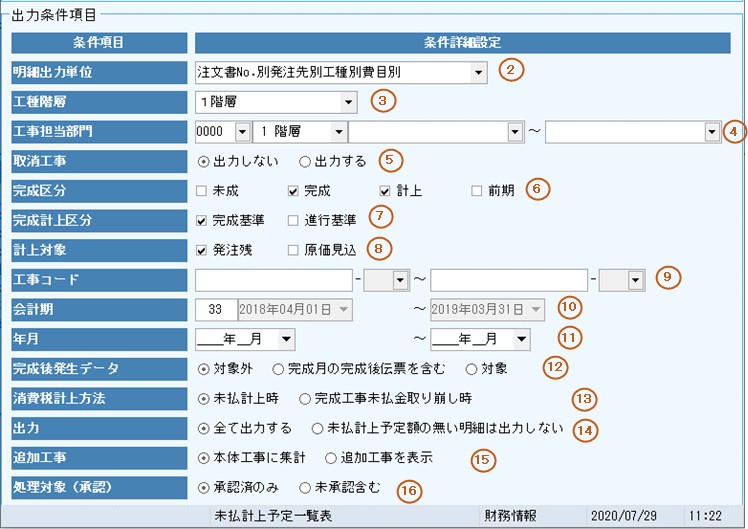748x529 pixels.
Task: Select 完成月の完成後伝票を含む option
Action: pos(279,368)
